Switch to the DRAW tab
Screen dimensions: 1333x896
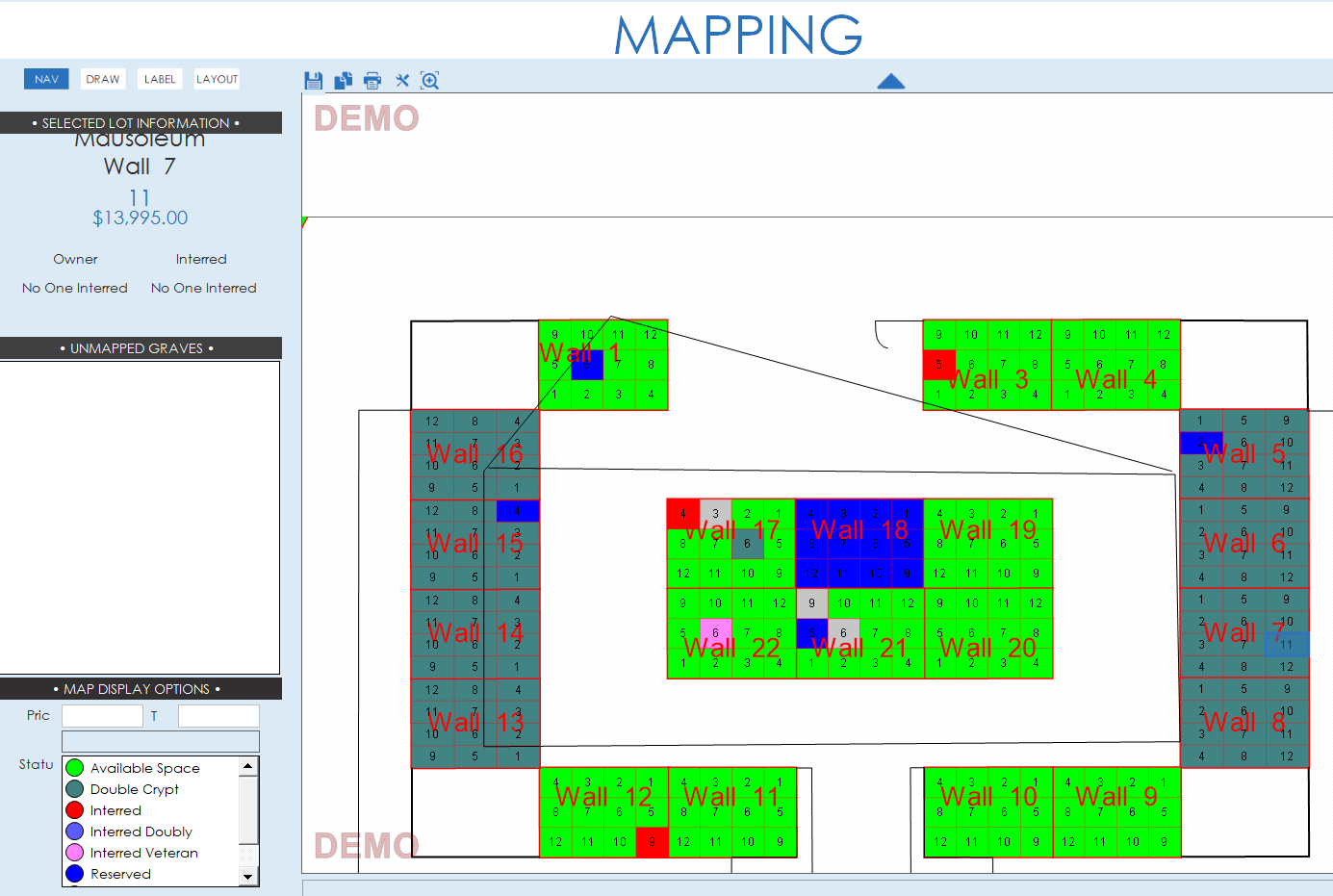coord(103,79)
